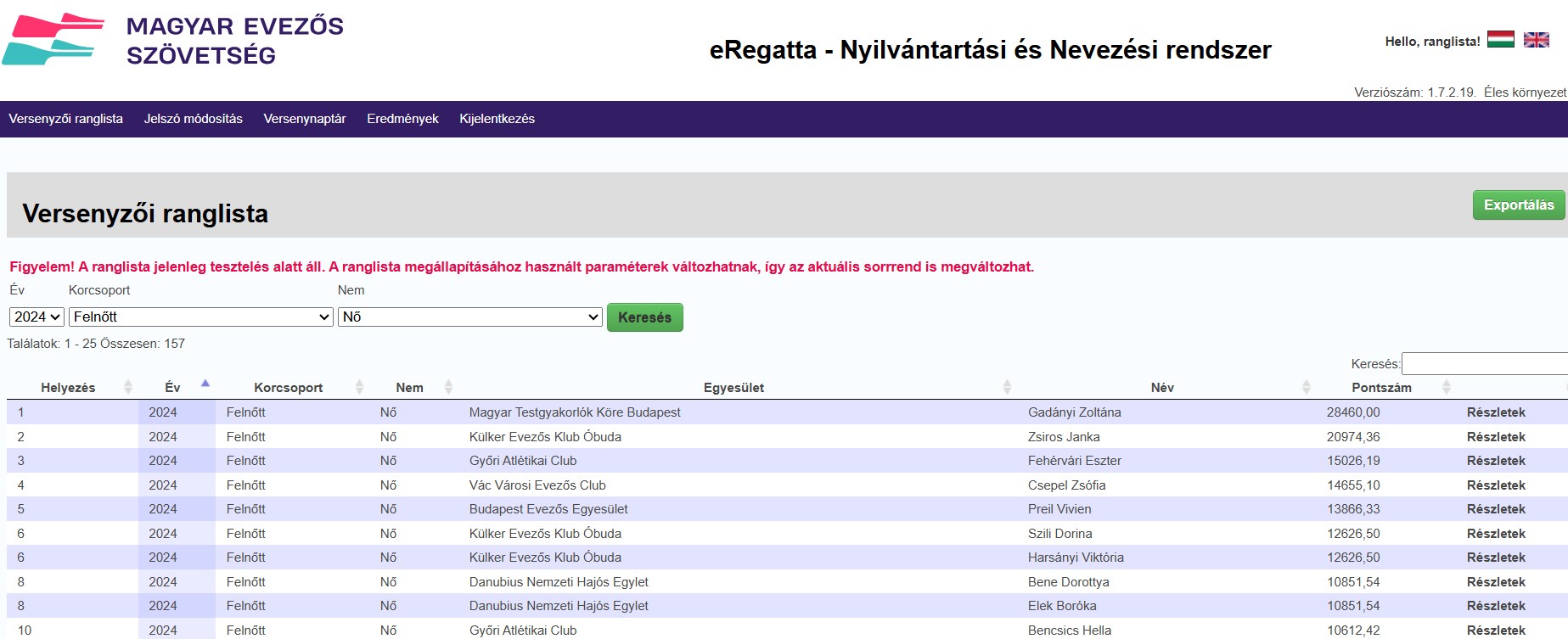Viewport: 1568px width, 639px height.
Task: Open the Versenynaptár menu item
Action: [x=305, y=119]
